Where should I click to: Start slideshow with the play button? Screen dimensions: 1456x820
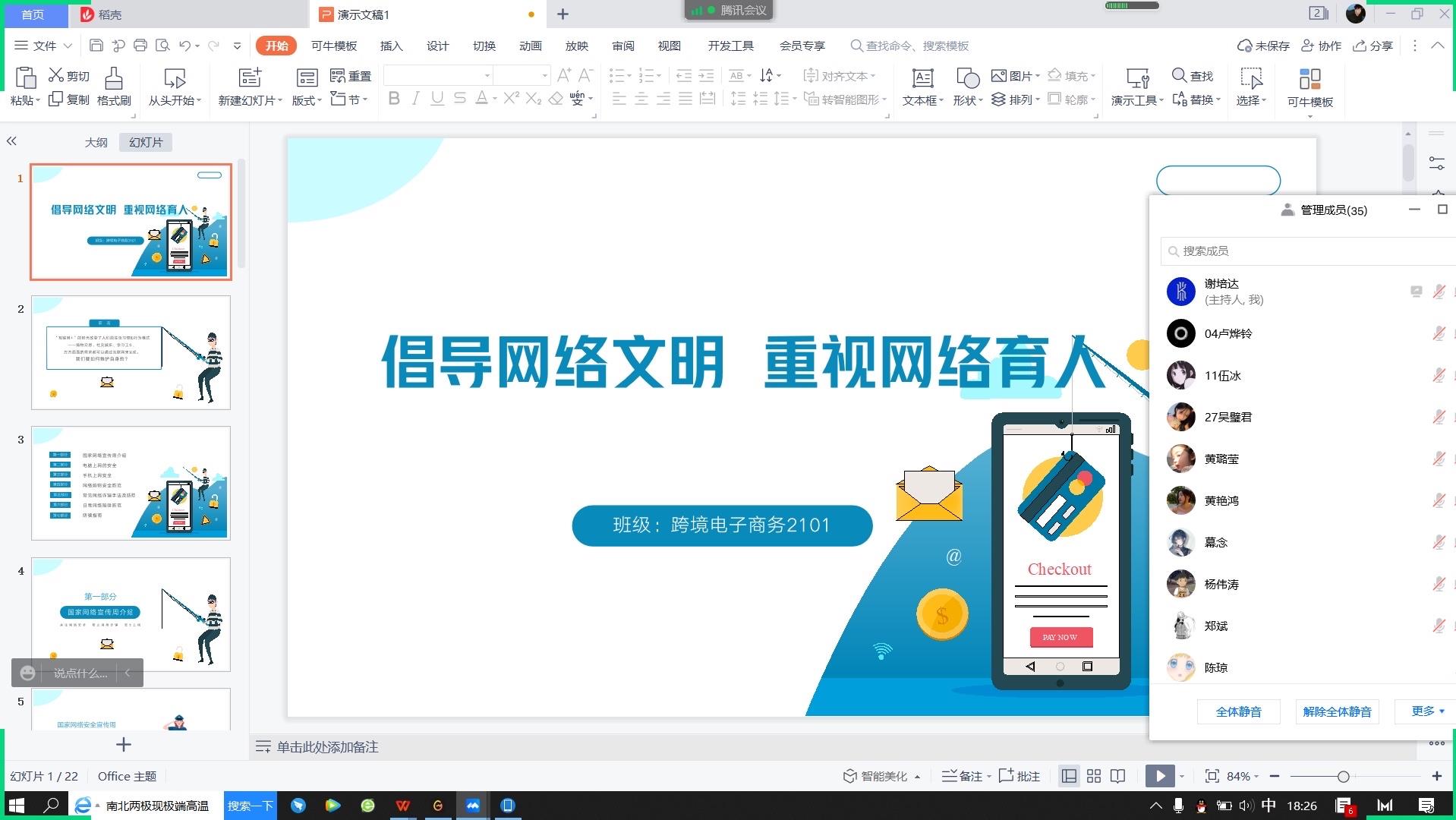point(1159,776)
